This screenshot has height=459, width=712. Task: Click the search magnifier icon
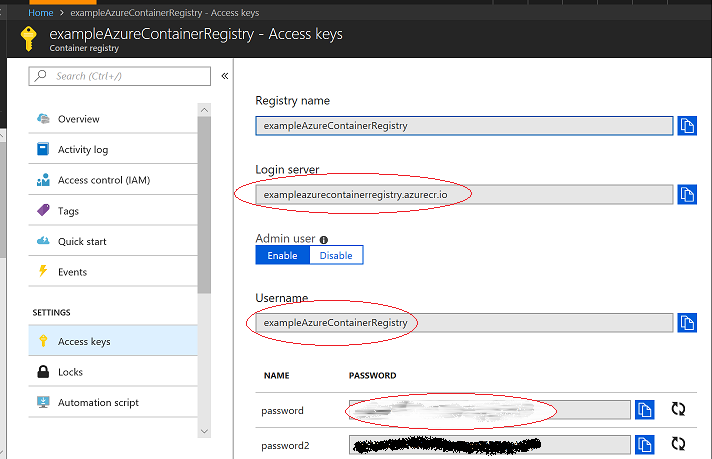point(40,75)
